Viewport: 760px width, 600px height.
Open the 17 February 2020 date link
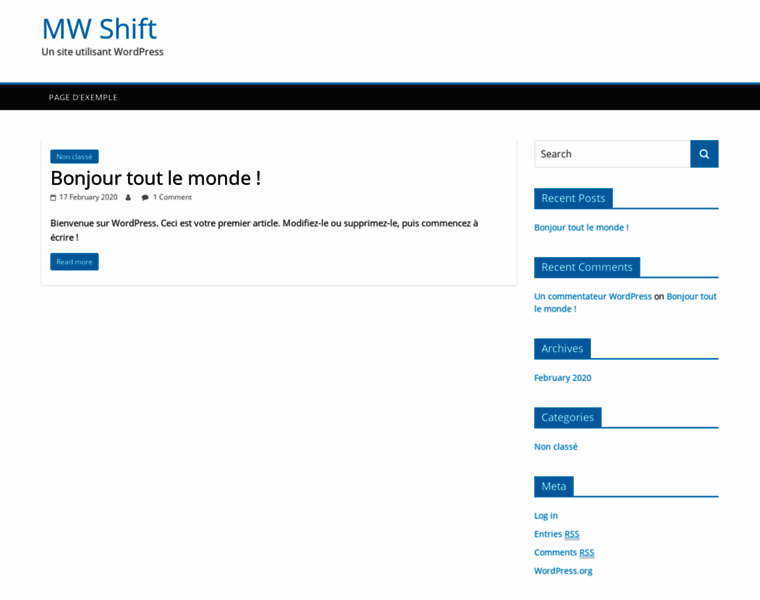click(88, 197)
